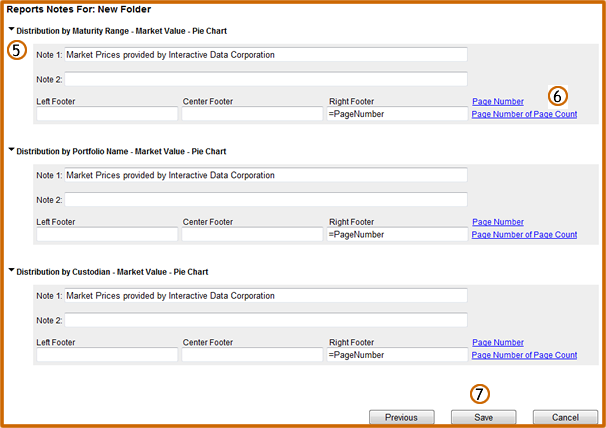The width and height of the screenshot is (606, 428).
Task: Click Page Number of Page Count in Maturity Range
Action: pos(524,114)
